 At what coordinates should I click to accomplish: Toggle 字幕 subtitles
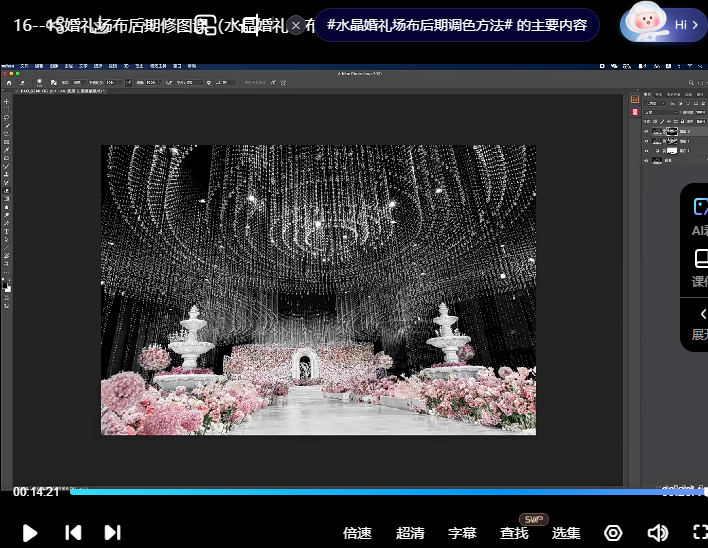[x=462, y=533]
